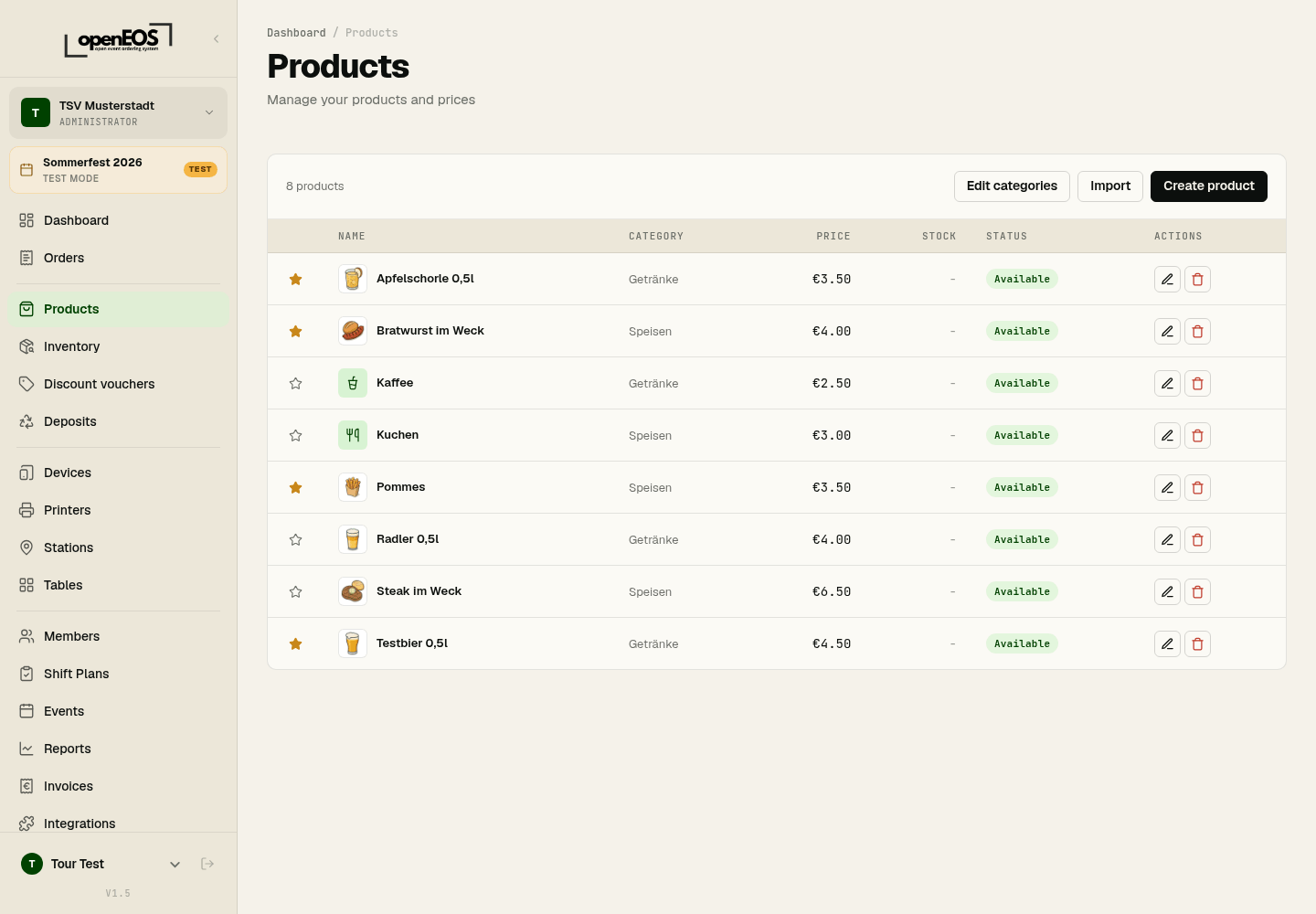The width and height of the screenshot is (1316, 914).
Task: Delete the Bratwurst im Weck product
Action: tap(1197, 331)
